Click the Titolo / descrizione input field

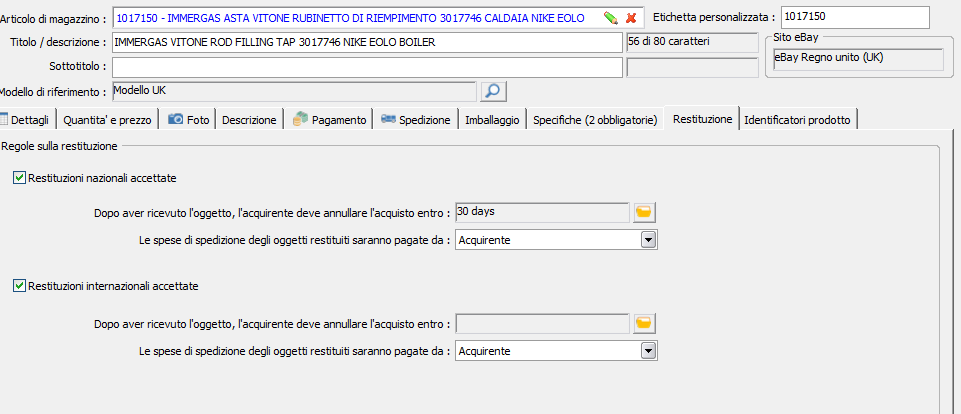click(367, 43)
